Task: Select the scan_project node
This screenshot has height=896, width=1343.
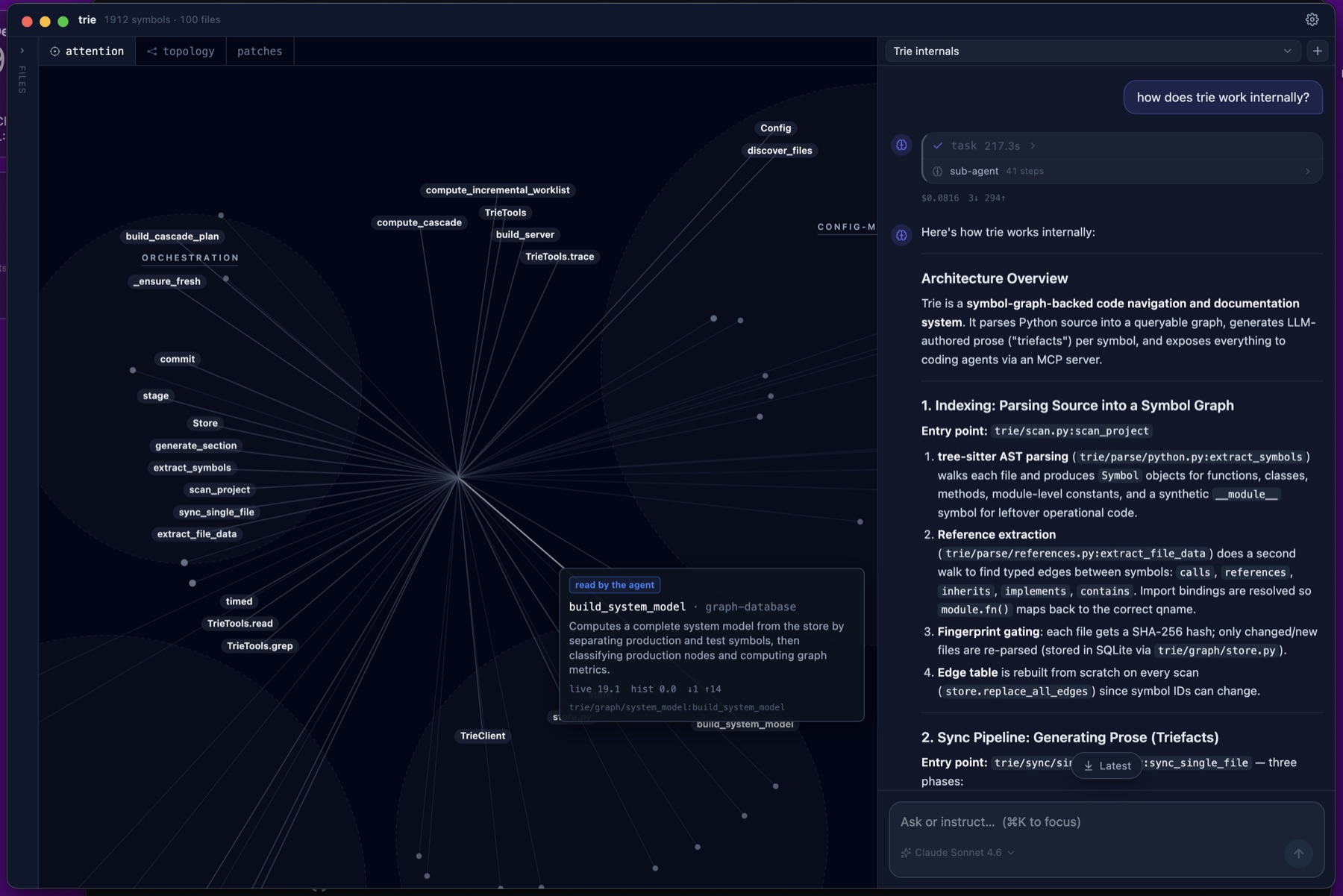Action: pos(219,489)
